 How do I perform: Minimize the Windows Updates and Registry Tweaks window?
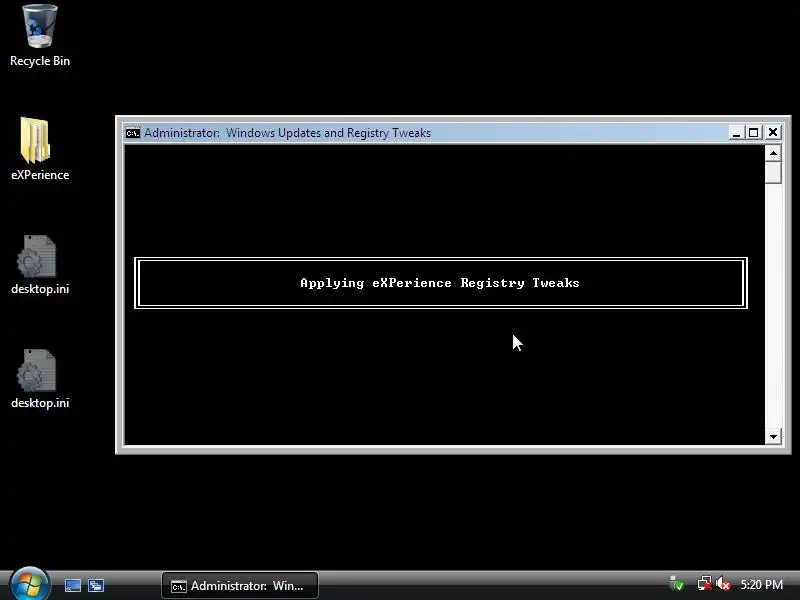point(736,133)
